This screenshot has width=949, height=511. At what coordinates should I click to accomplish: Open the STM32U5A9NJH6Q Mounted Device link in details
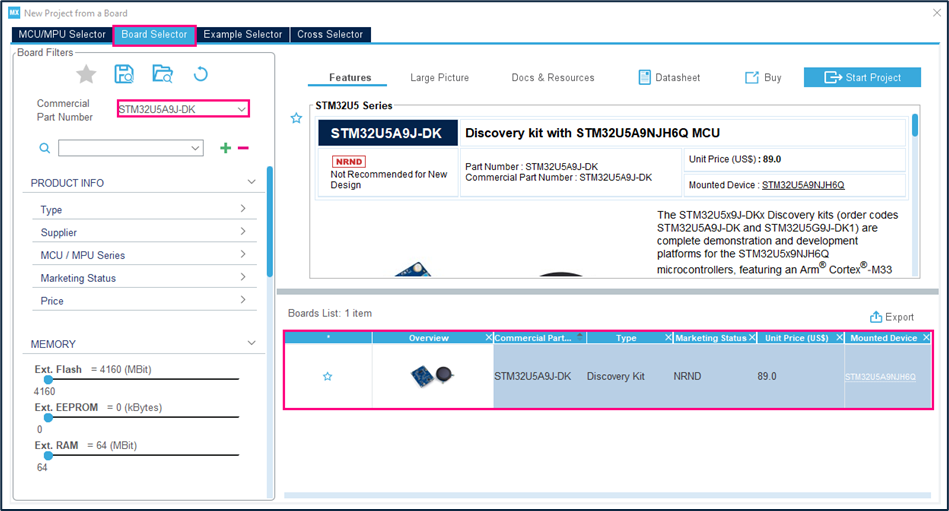tap(803, 185)
